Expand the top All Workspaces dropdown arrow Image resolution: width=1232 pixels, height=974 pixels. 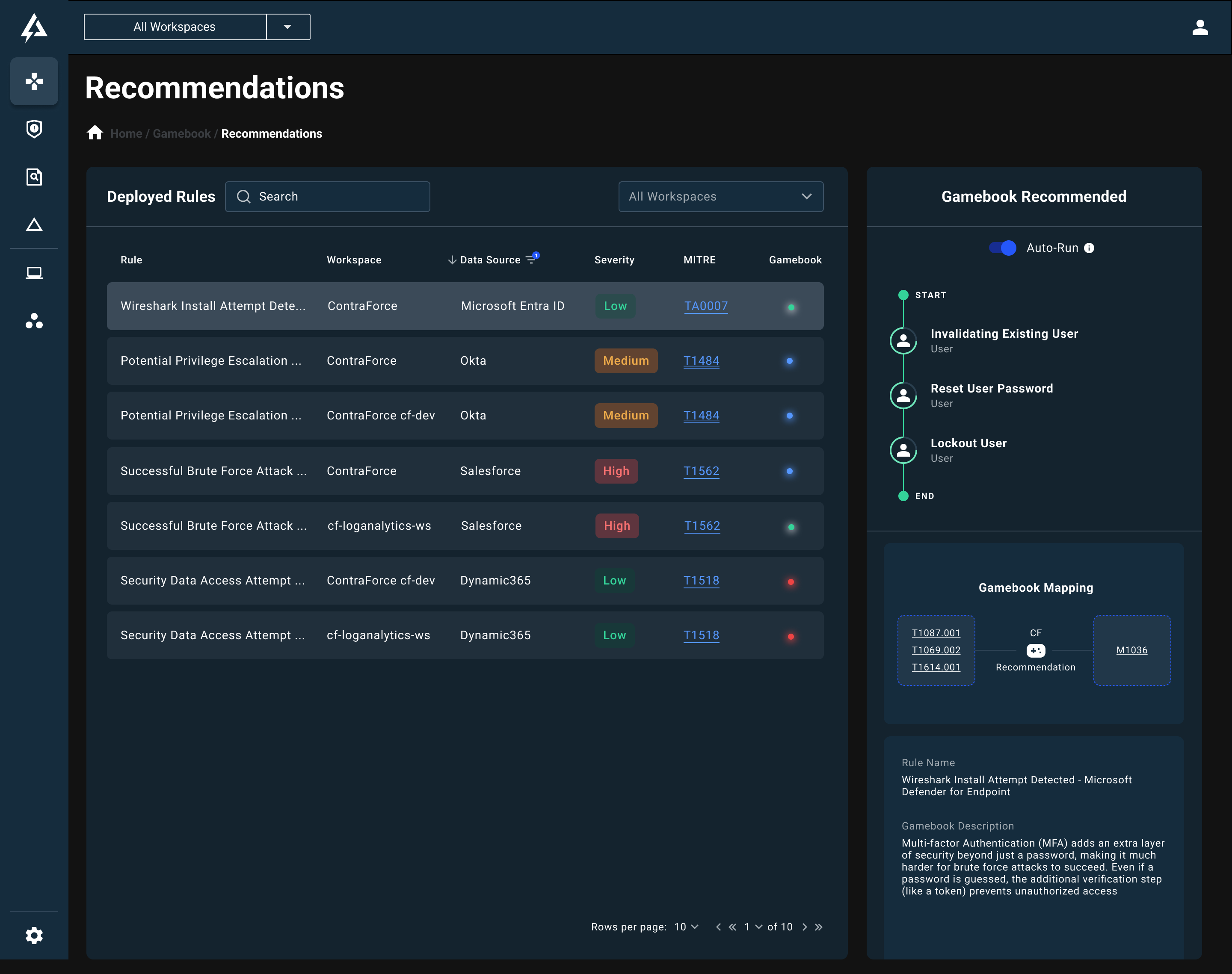coord(287,27)
